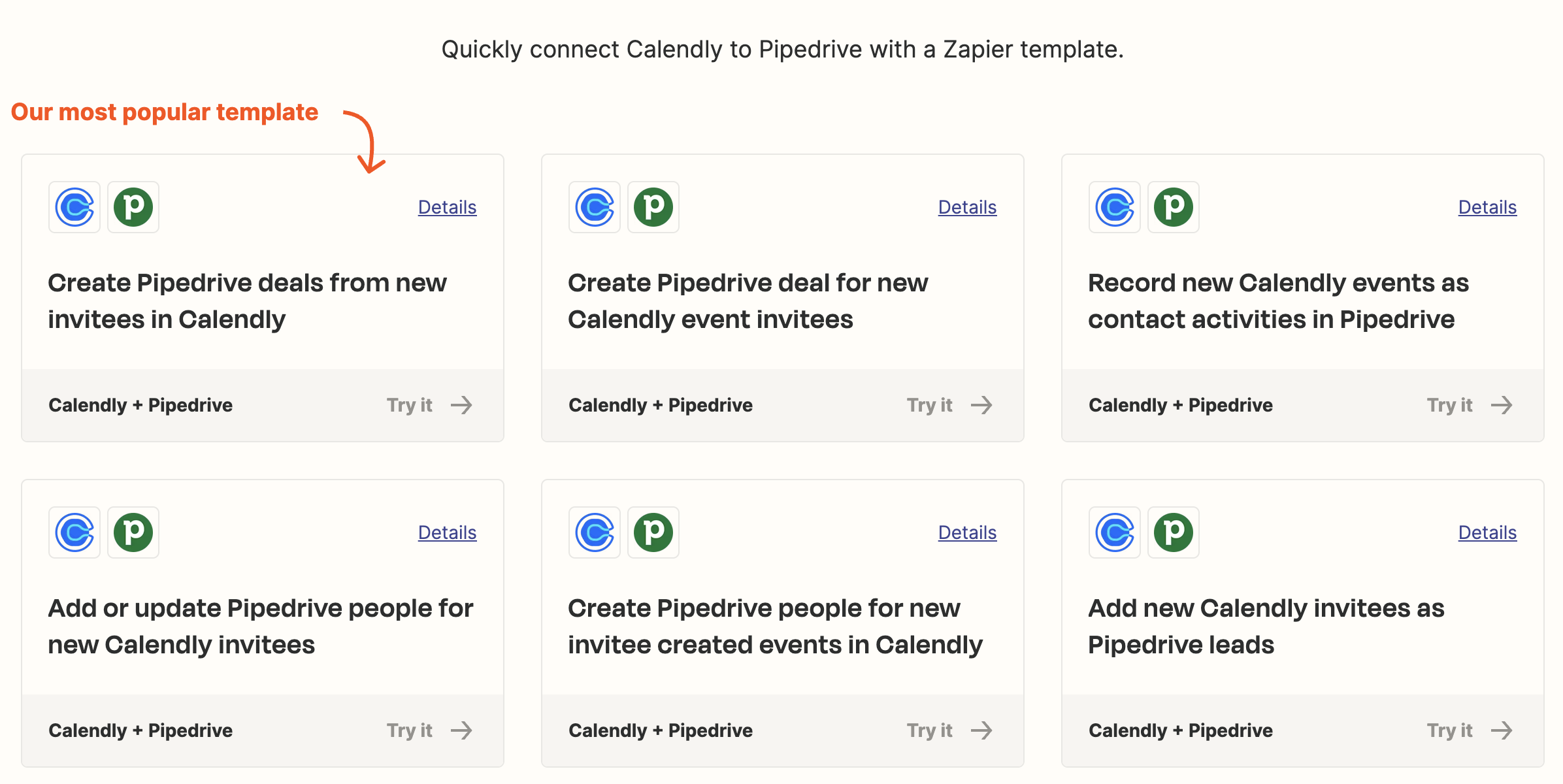Click Pipedrive icon on 'Create Pipedrive deals from new invitees' card

click(133, 207)
